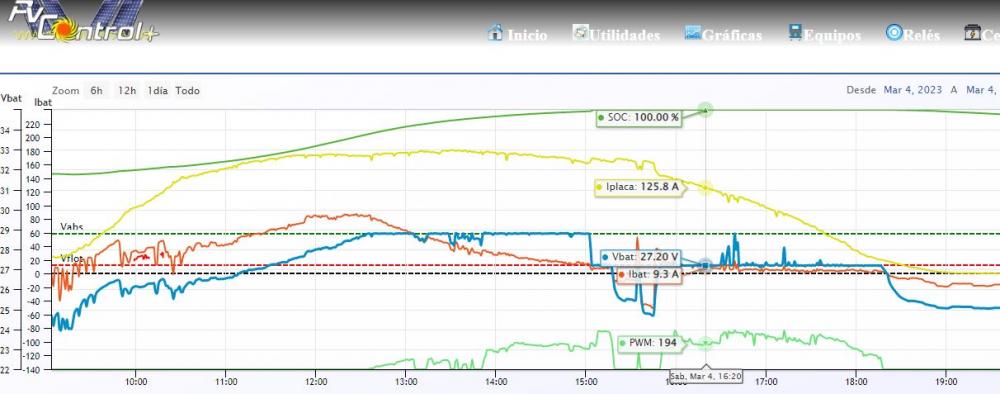Viewport: 1000px width, 394px height.
Task: Click the SOC 100.00 % tooltip
Action: pyautogui.click(x=639, y=118)
